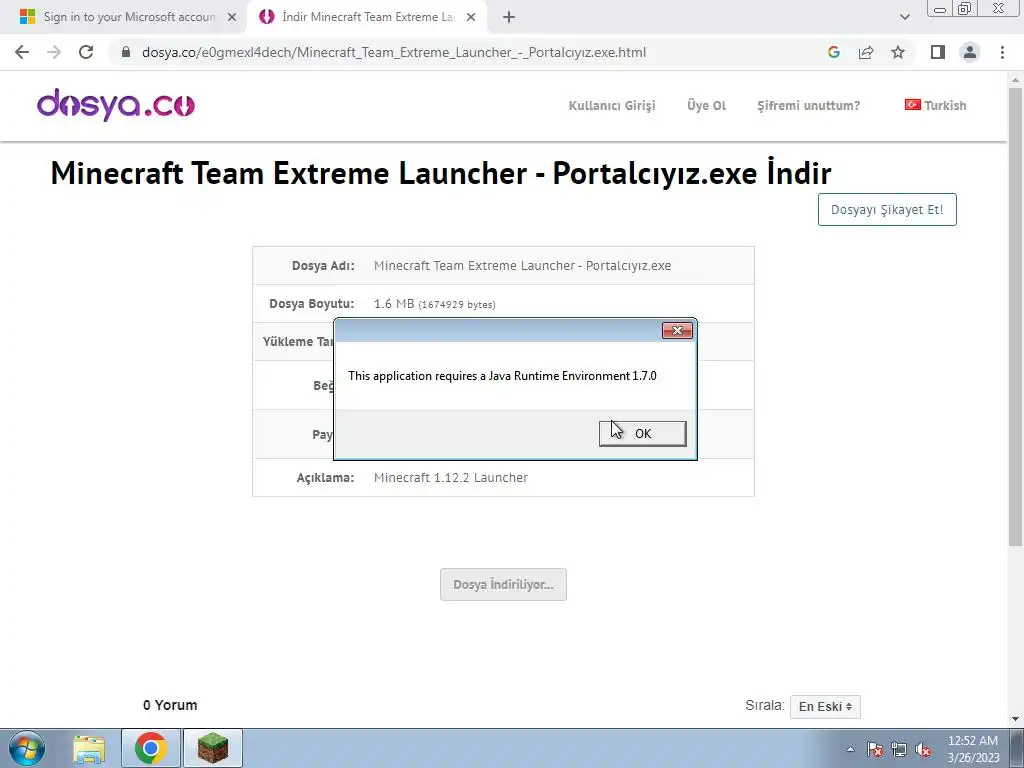This screenshot has width=1024, height=768.
Task: Click the Şifremi unuttum? link
Action: (x=808, y=105)
